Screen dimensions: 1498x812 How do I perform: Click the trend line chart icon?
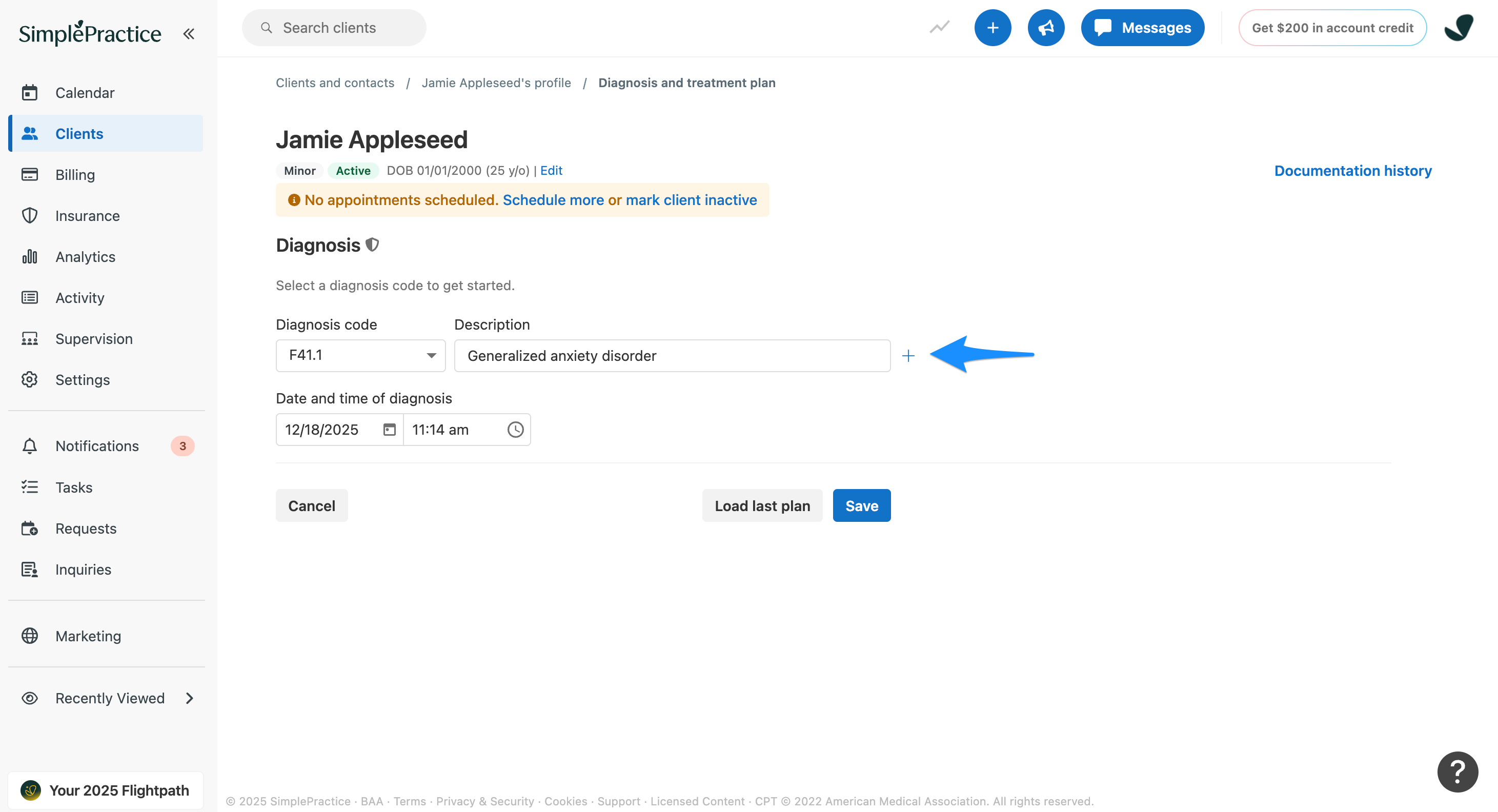[x=939, y=27]
